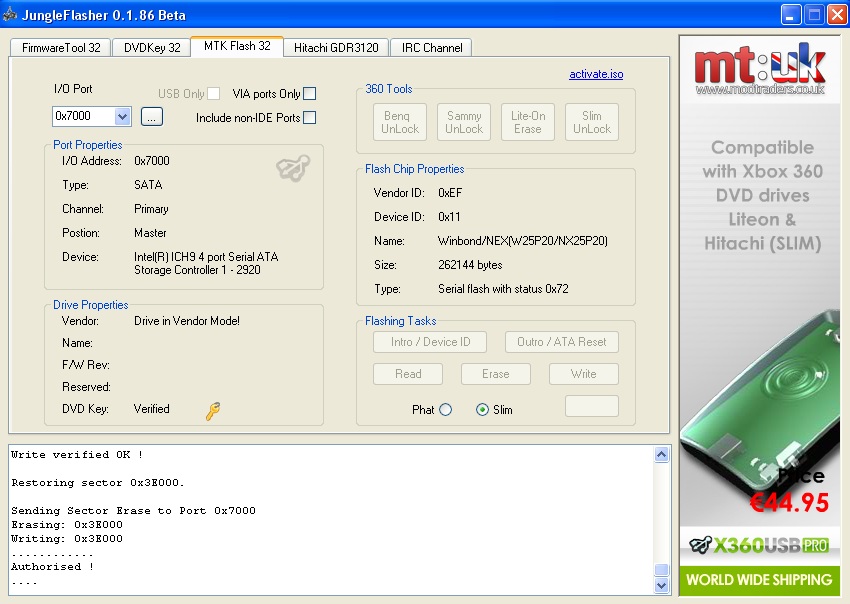Click the linked chain icon in Port Properties
Image resolution: width=850 pixels, height=604 pixels.
[293, 168]
